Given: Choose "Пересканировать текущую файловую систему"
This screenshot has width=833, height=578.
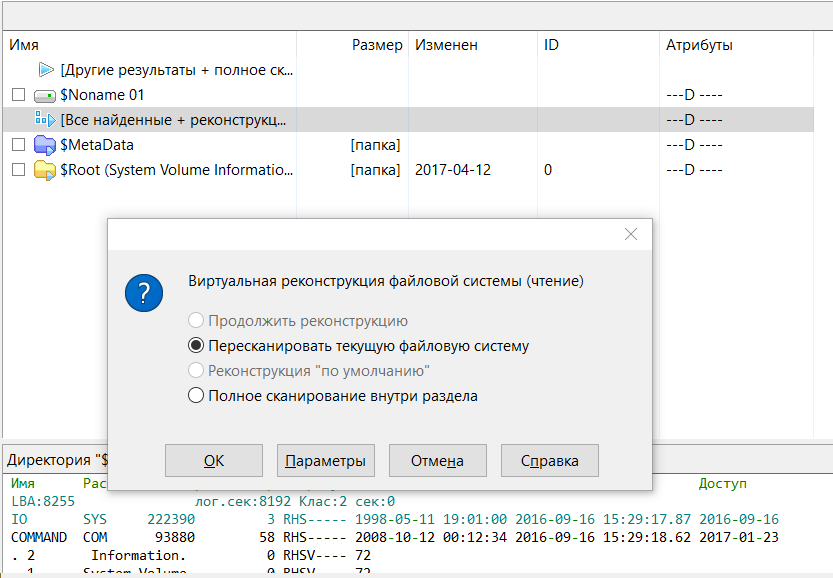Looking at the screenshot, I should (x=196, y=344).
